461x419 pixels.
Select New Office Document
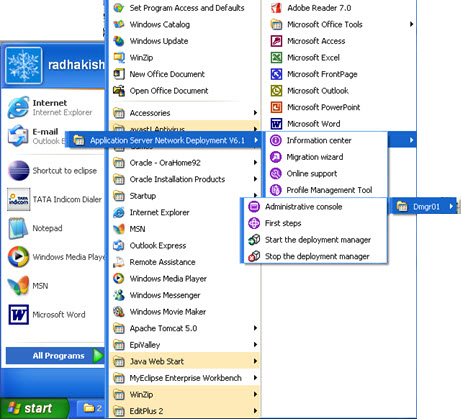click(x=185, y=74)
